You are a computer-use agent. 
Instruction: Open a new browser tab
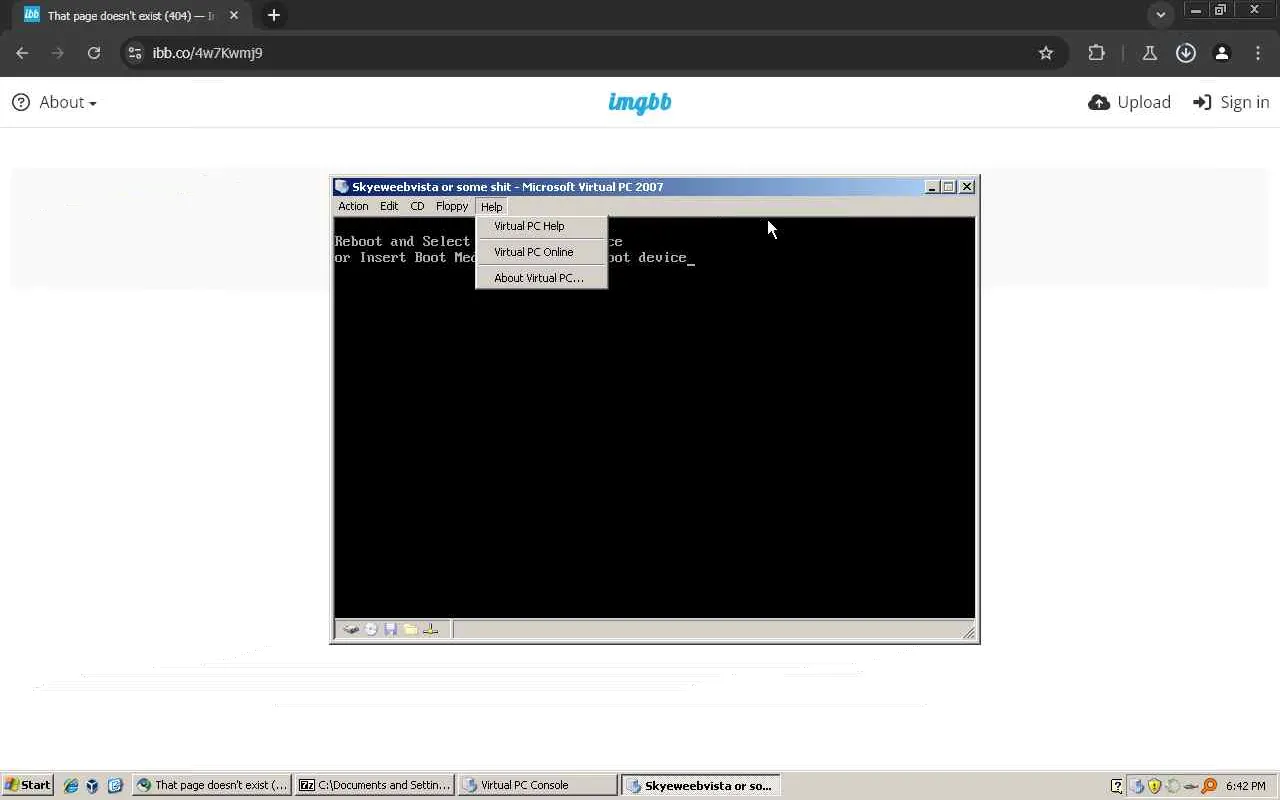[274, 15]
